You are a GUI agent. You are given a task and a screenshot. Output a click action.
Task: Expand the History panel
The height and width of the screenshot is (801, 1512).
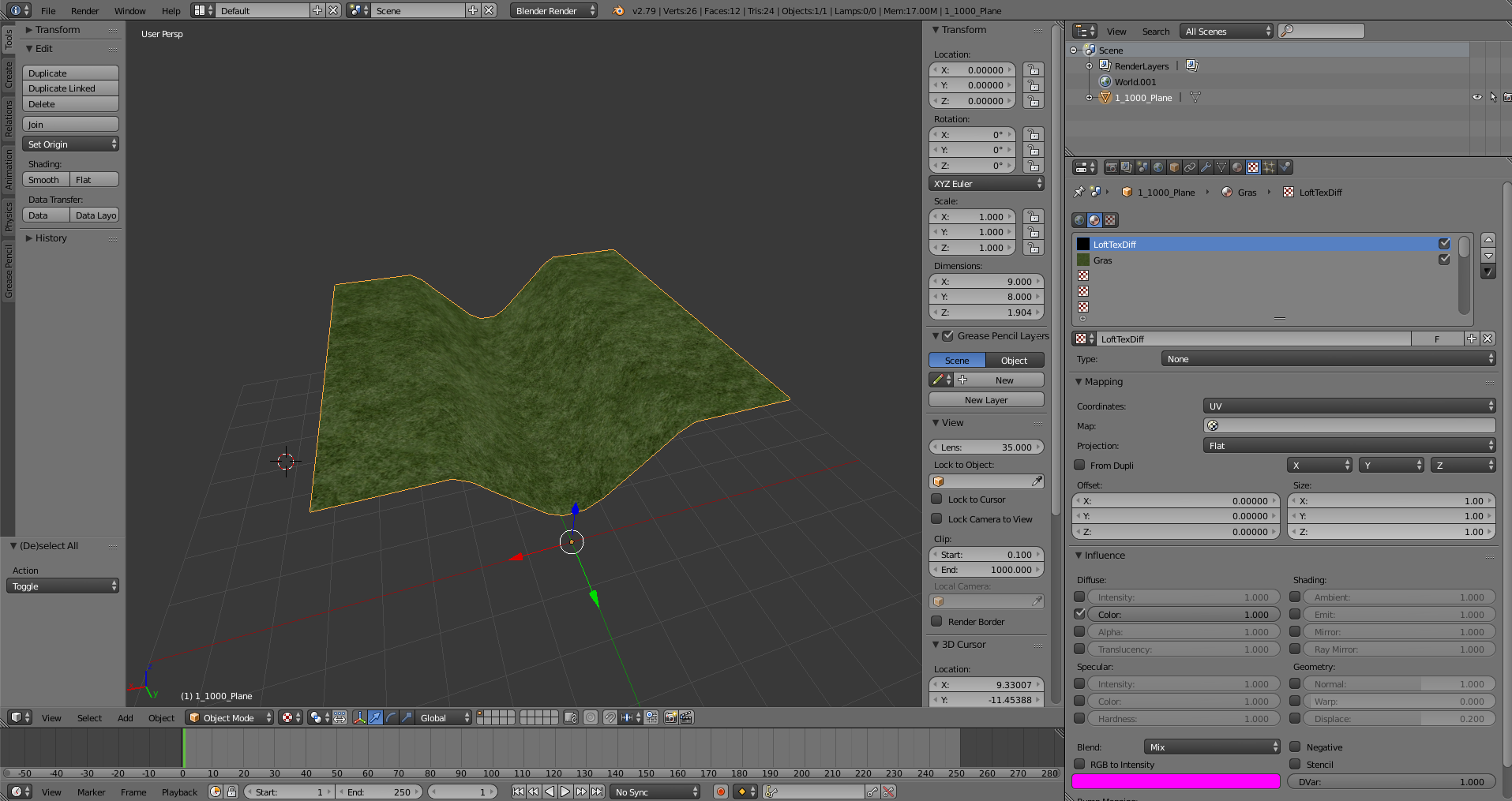click(x=51, y=238)
